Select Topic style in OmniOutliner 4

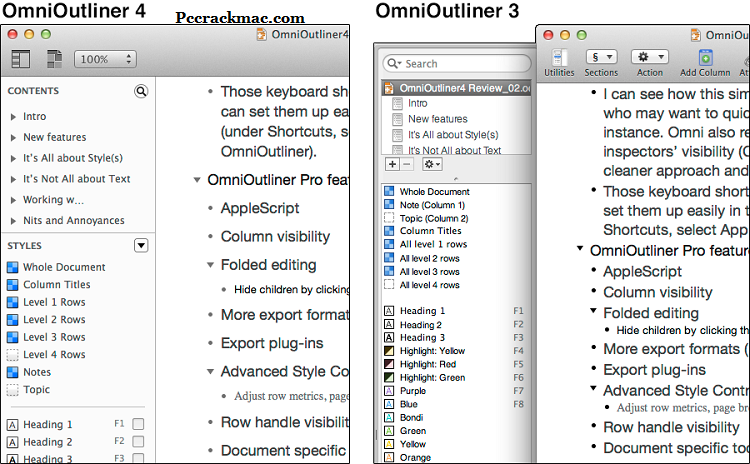[36, 390]
